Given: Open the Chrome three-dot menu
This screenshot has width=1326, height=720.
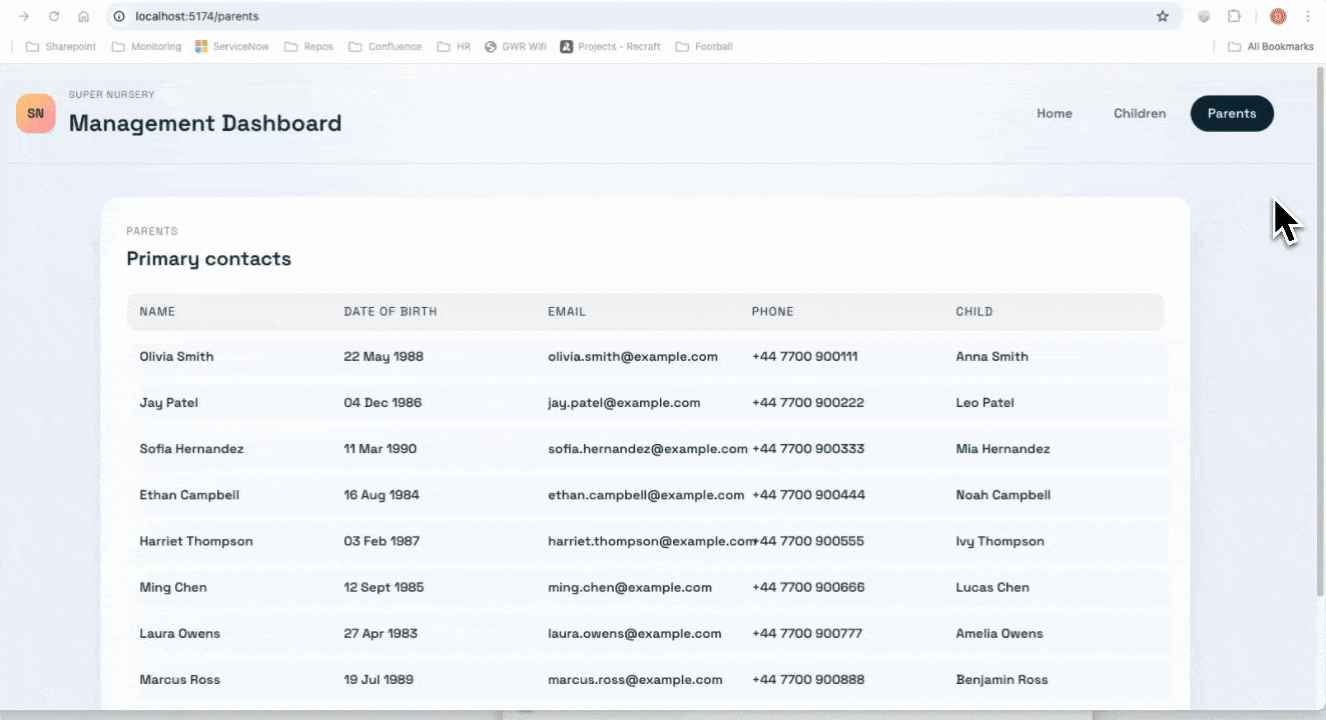Looking at the screenshot, I should pos(1309,16).
